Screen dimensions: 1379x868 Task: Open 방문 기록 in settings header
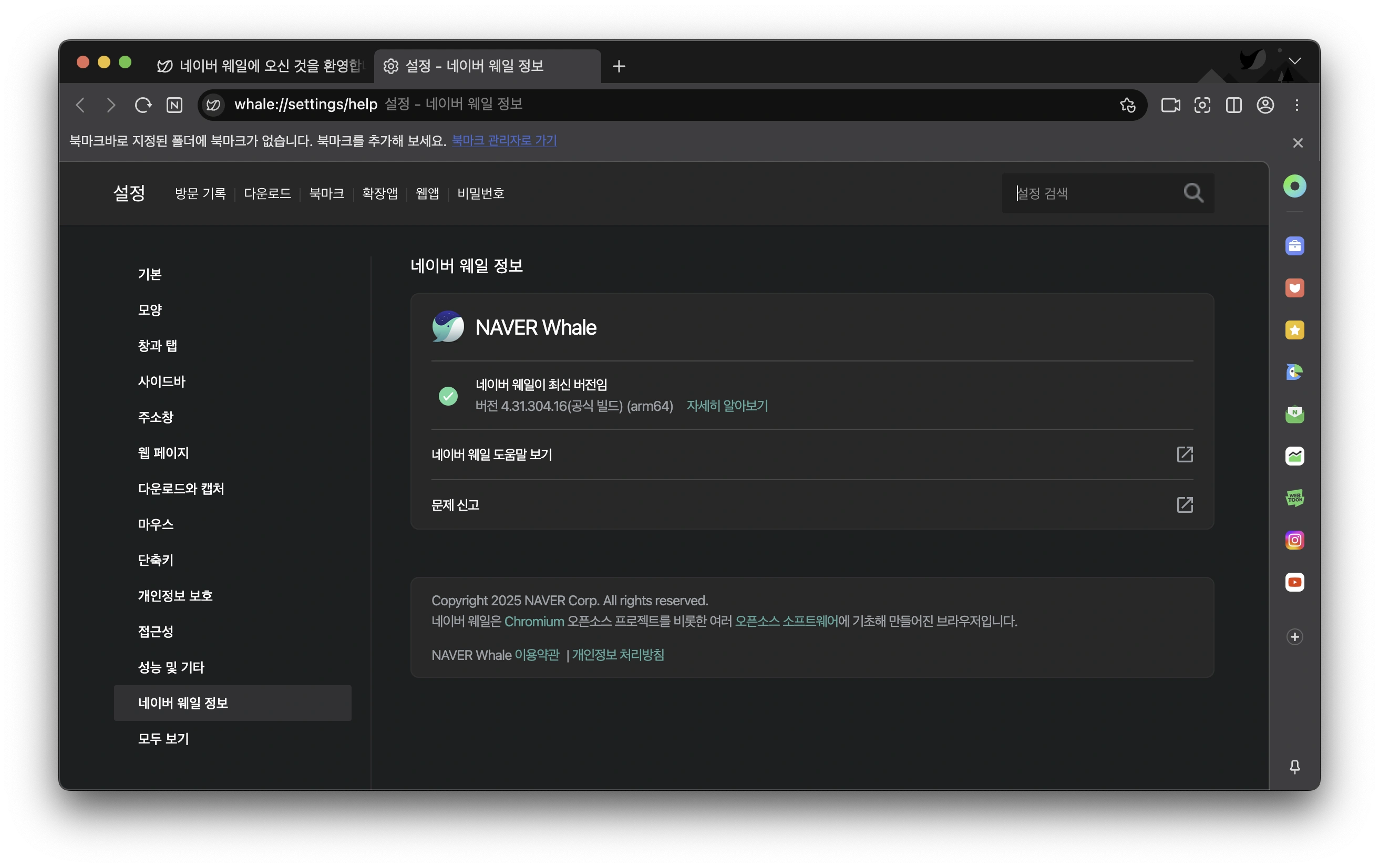(x=200, y=193)
